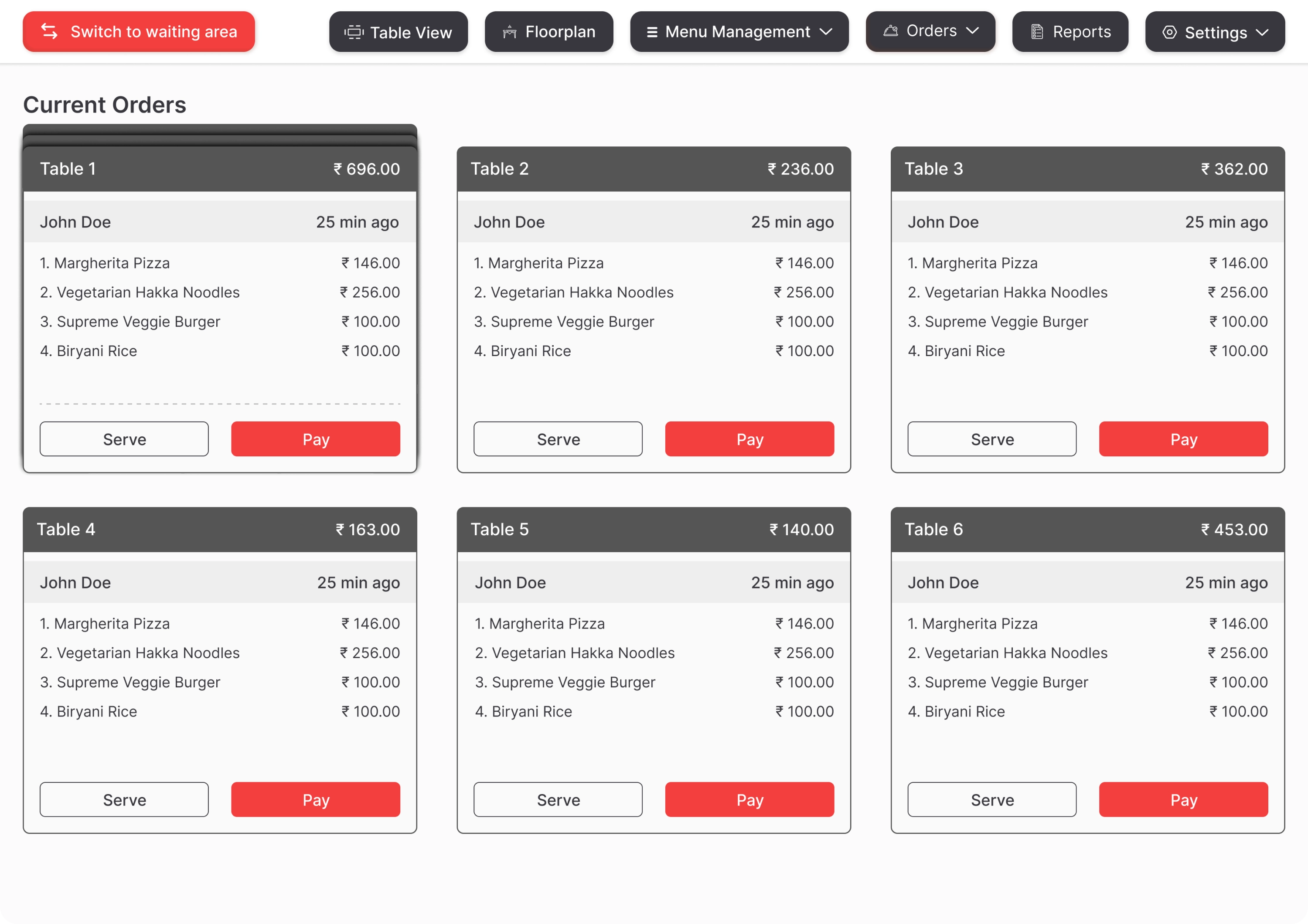Click Serve on Table 4
1308x924 pixels.
[124, 799]
